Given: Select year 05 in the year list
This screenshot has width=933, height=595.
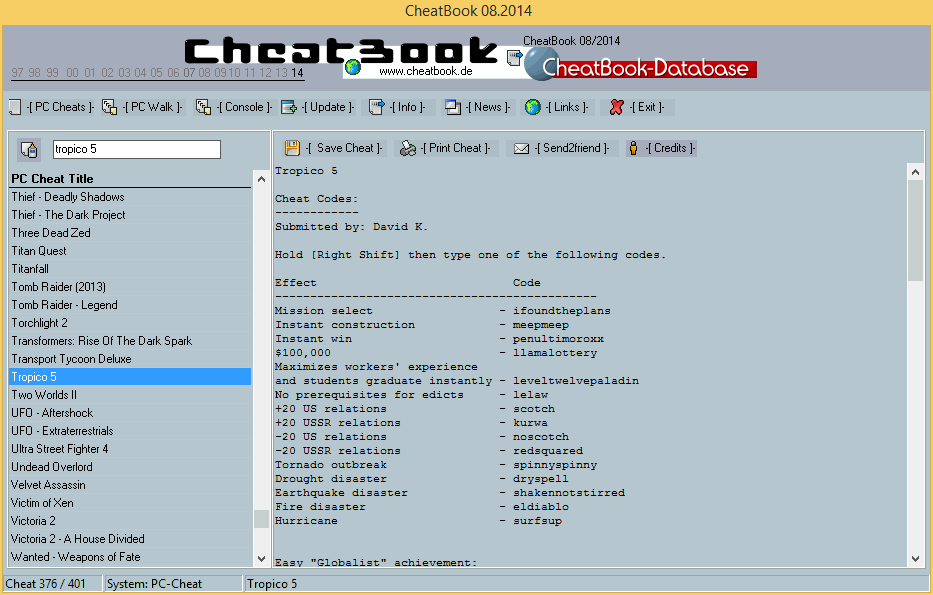Looking at the screenshot, I should point(156,73).
